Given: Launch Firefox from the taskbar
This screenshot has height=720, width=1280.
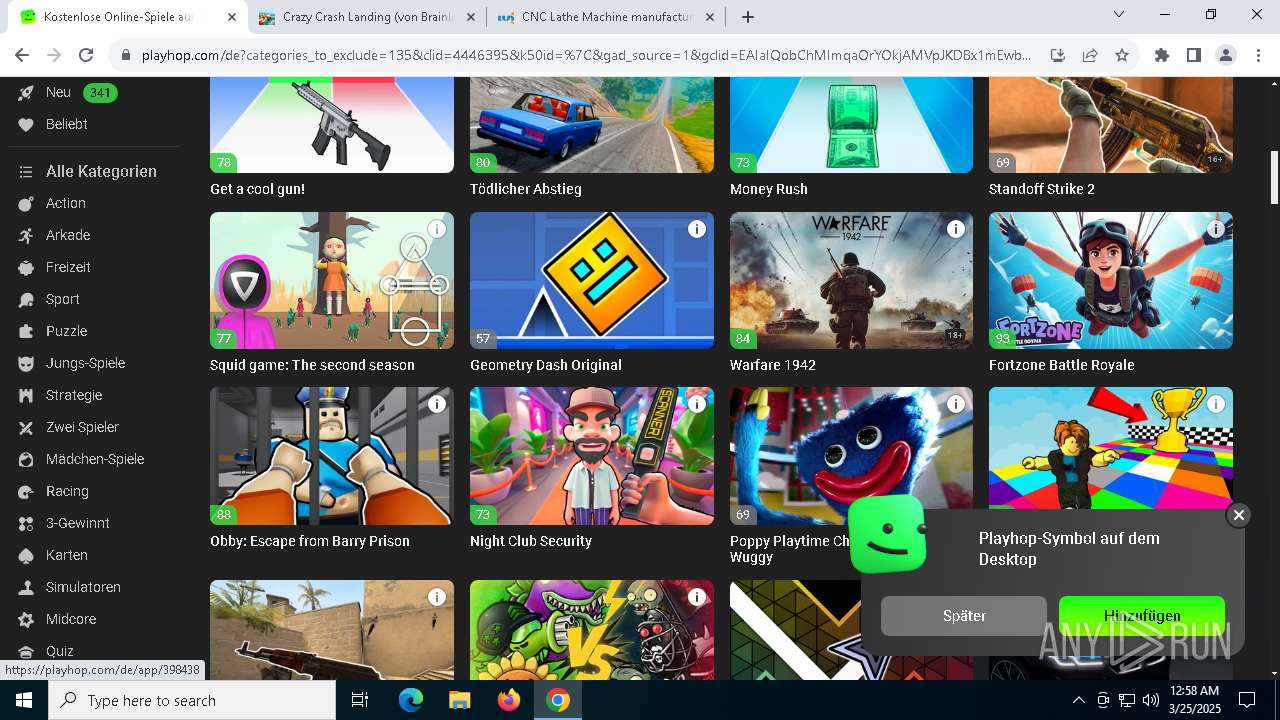Looking at the screenshot, I should click(x=509, y=700).
